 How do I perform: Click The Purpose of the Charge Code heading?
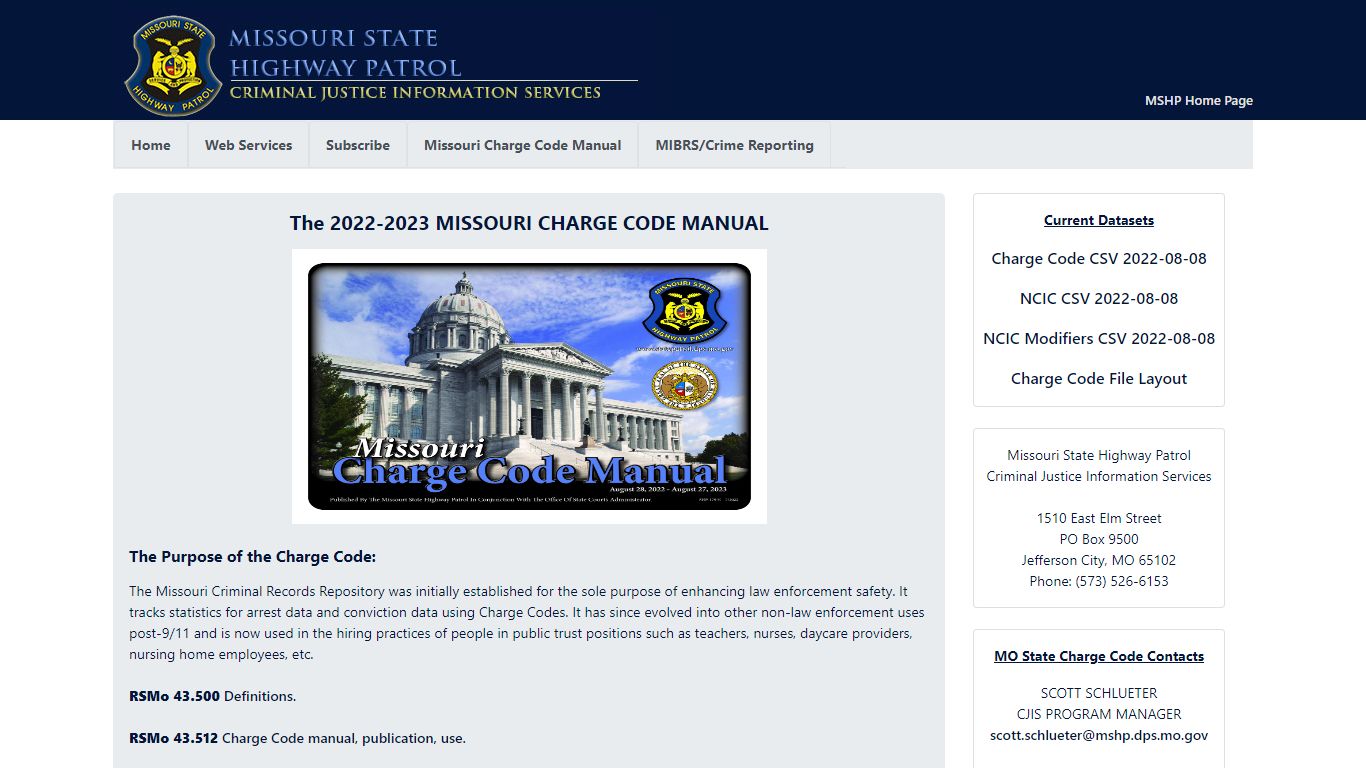[x=252, y=557]
